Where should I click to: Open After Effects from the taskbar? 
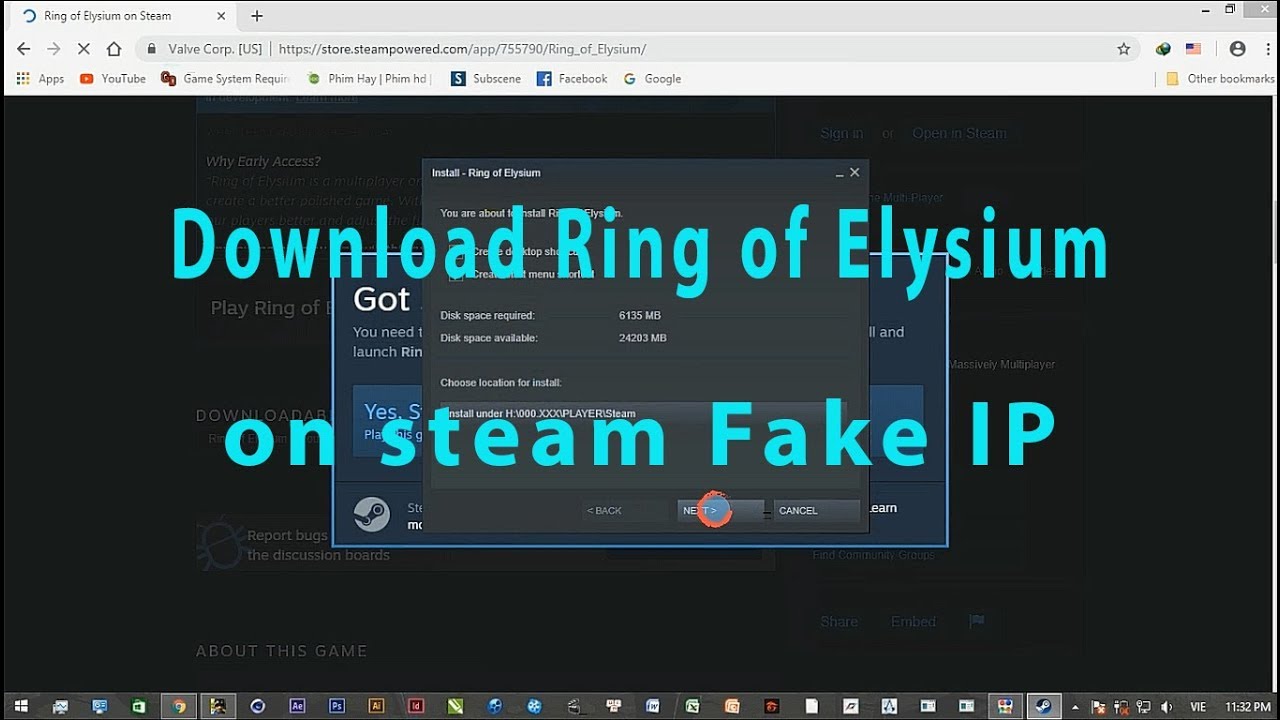tap(297, 706)
